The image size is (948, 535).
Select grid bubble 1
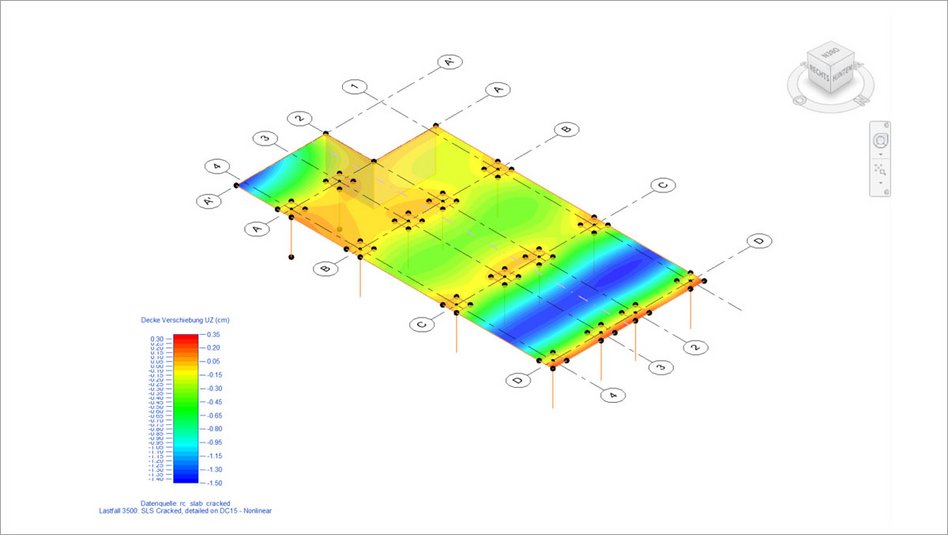[354, 86]
